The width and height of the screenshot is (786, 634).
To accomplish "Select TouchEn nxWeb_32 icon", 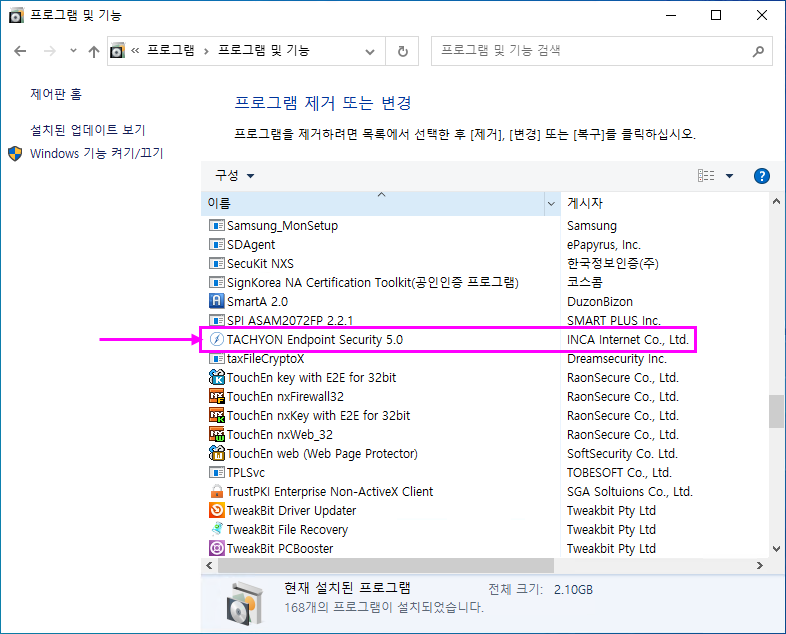I will [217, 434].
